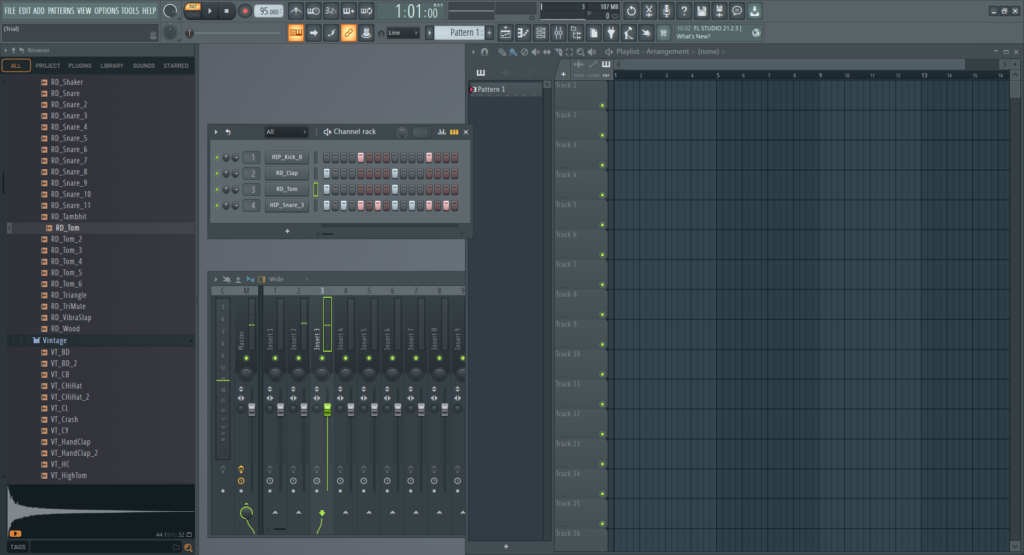Image resolution: width=1024 pixels, height=555 pixels.
Task: Open the All channel filter dropdown
Action: (x=285, y=132)
